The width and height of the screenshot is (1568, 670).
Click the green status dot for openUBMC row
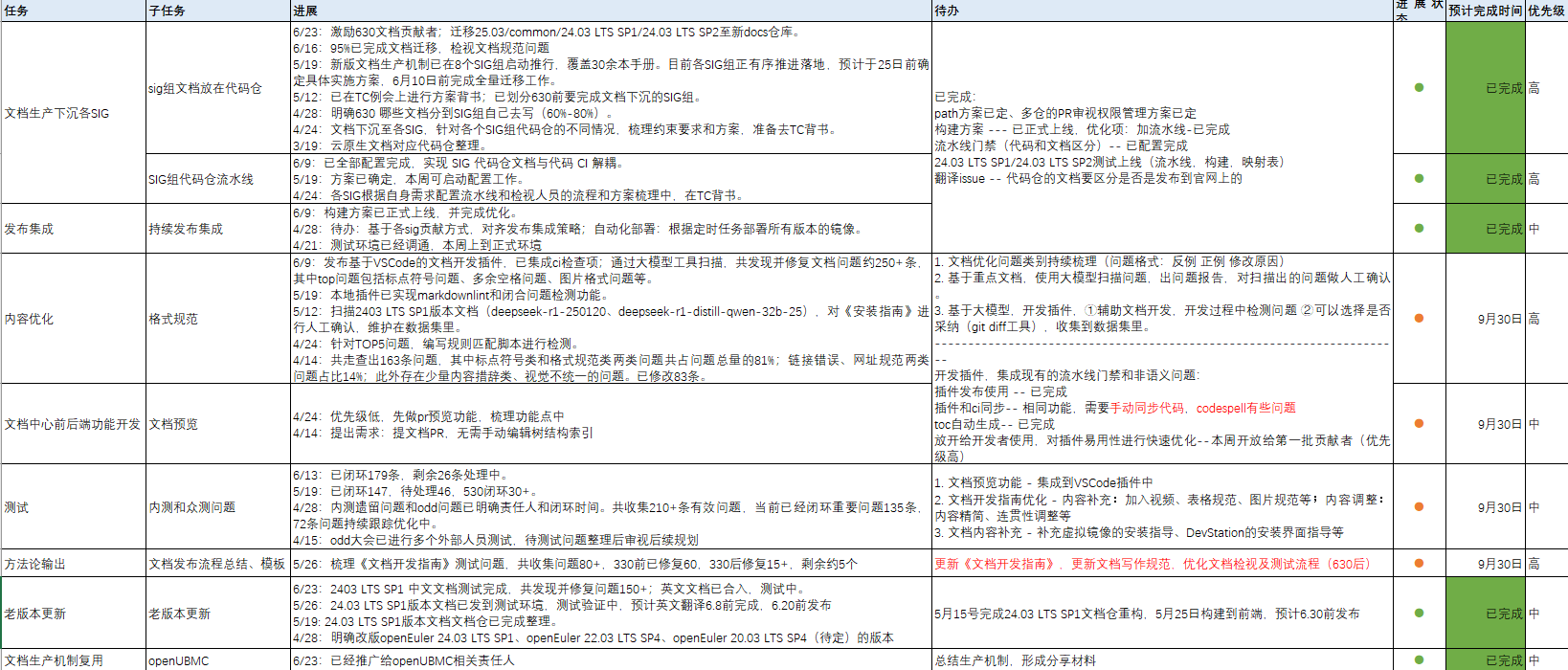[x=1419, y=659]
